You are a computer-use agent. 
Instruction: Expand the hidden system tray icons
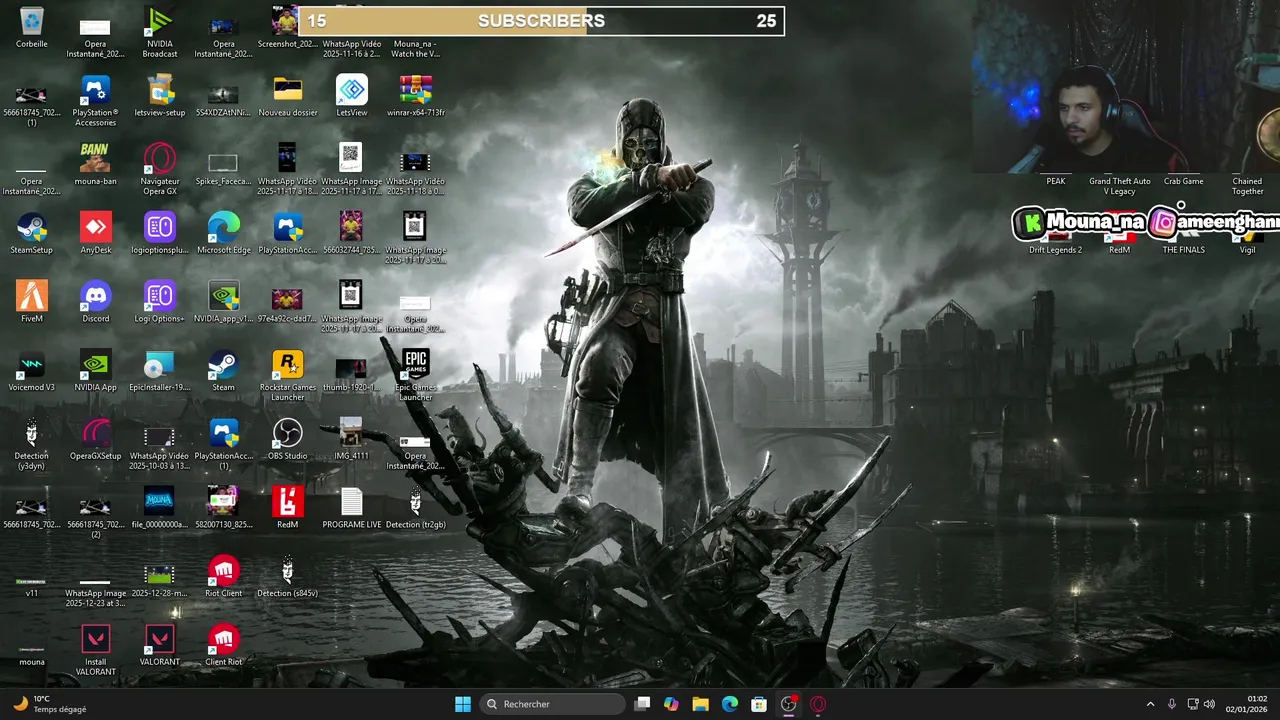click(x=1150, y=704)
